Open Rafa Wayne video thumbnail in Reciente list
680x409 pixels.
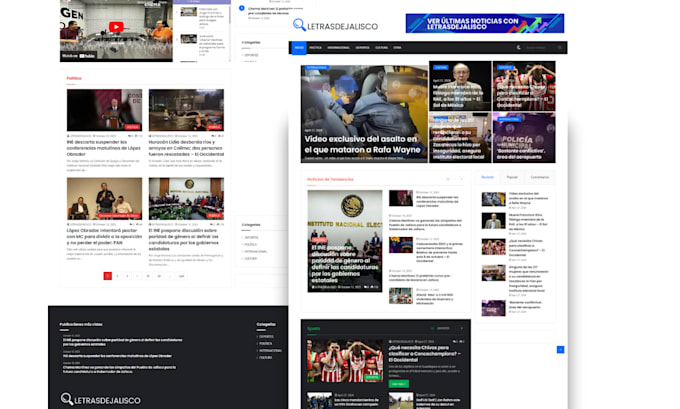(x=494, y=199)
